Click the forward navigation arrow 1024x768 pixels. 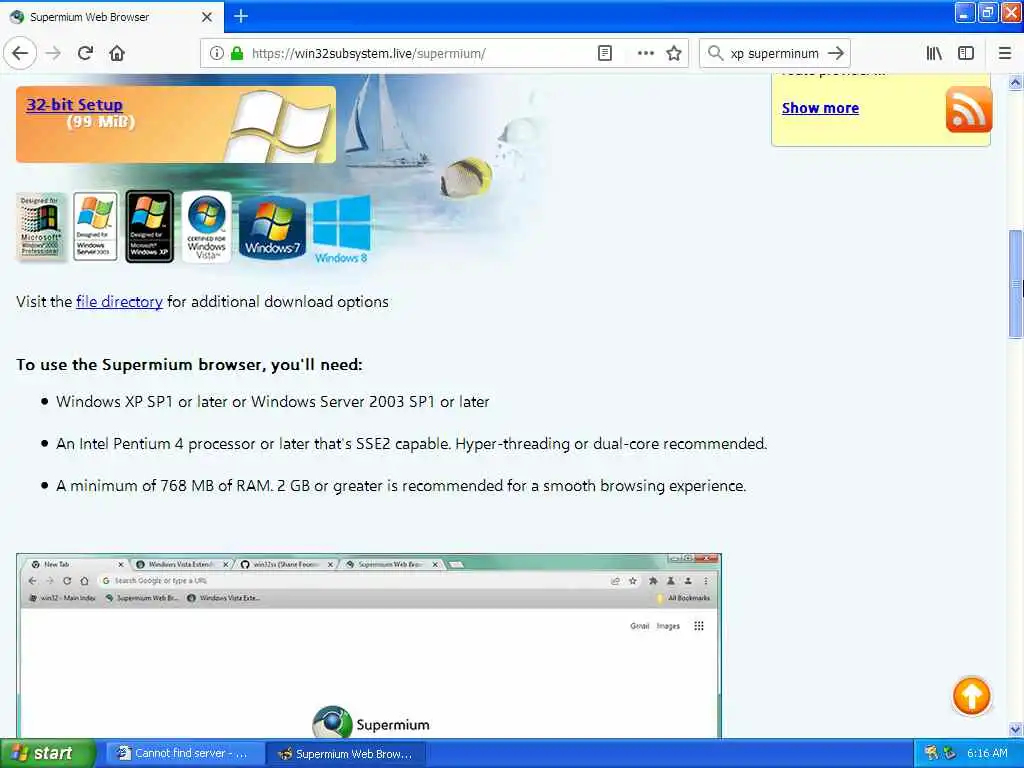[54, 54]
